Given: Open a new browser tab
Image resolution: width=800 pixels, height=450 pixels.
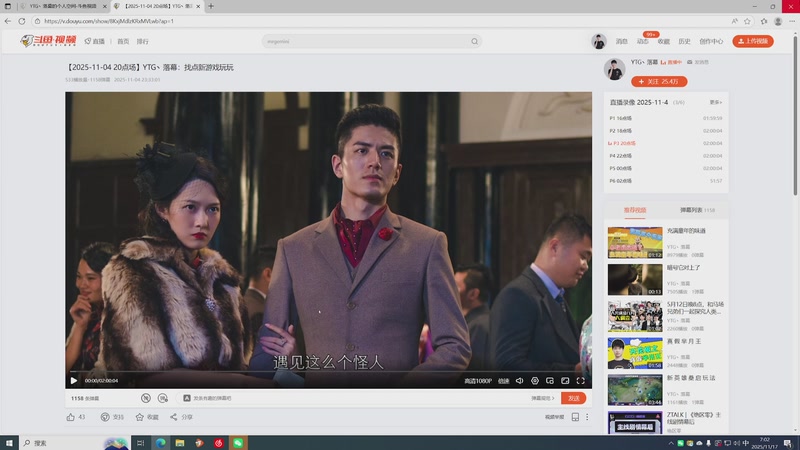Looking at the screenshot, I should [x=211, y=6].
